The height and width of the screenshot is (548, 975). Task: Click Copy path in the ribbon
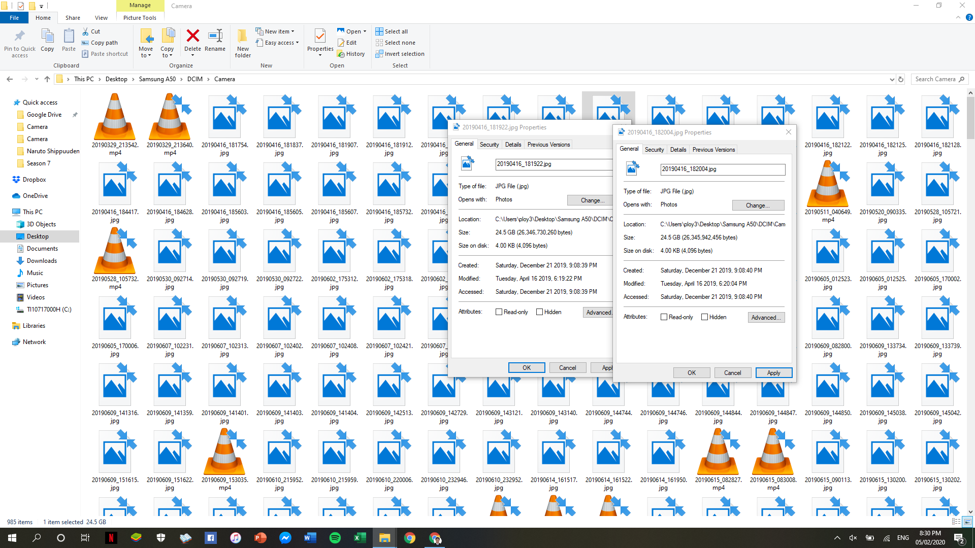[99, 43]
